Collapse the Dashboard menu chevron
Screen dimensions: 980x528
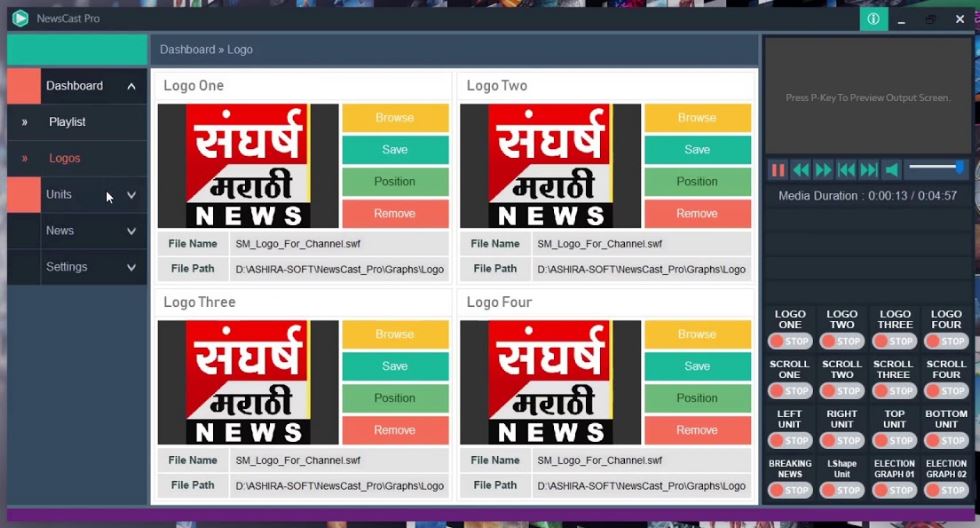[x=131, y=86]
